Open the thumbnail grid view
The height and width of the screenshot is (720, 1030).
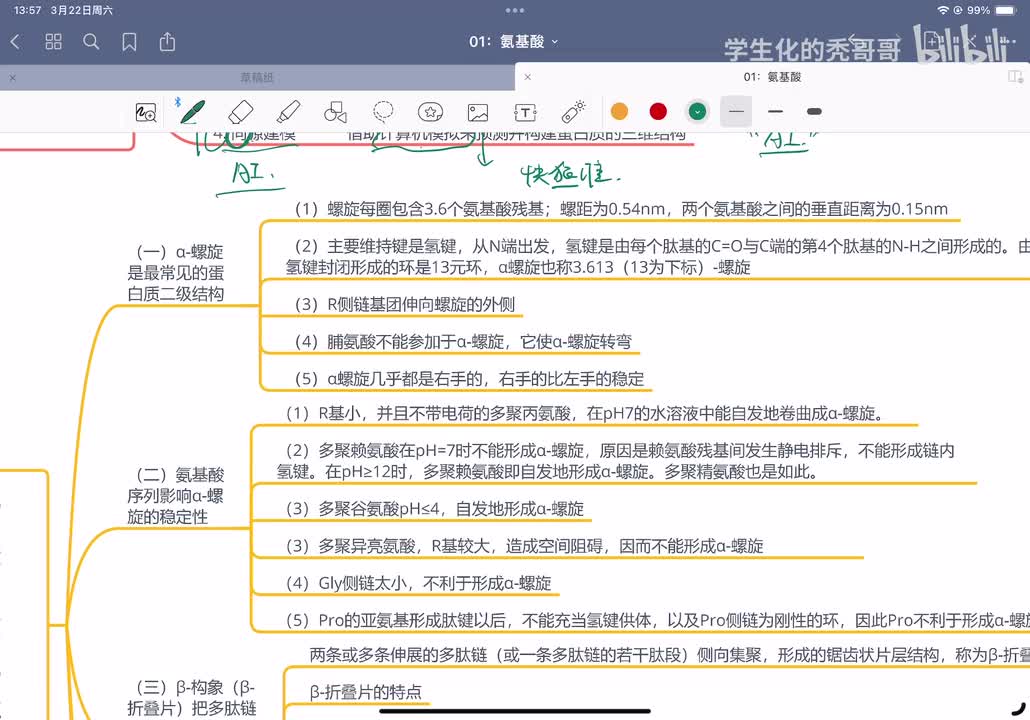(x=53, y=42)
